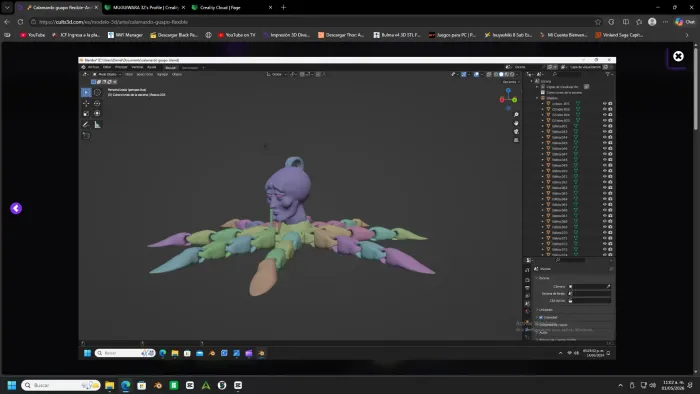Select the Annotate pencil tool in Blender

click(x=86, y=125)
